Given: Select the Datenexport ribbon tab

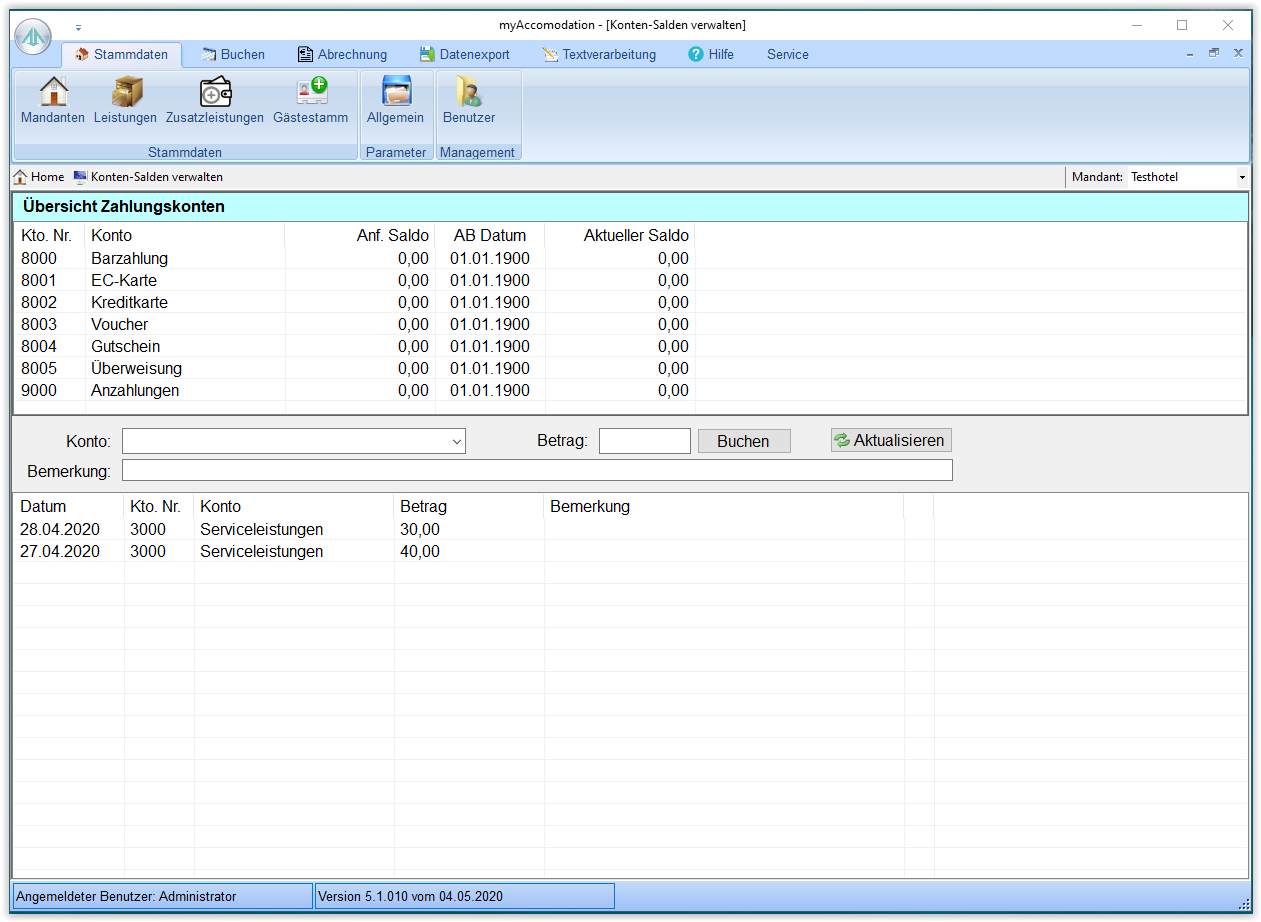Looking at the screenshot, I should pyautogui.click(x=465, y=55).
